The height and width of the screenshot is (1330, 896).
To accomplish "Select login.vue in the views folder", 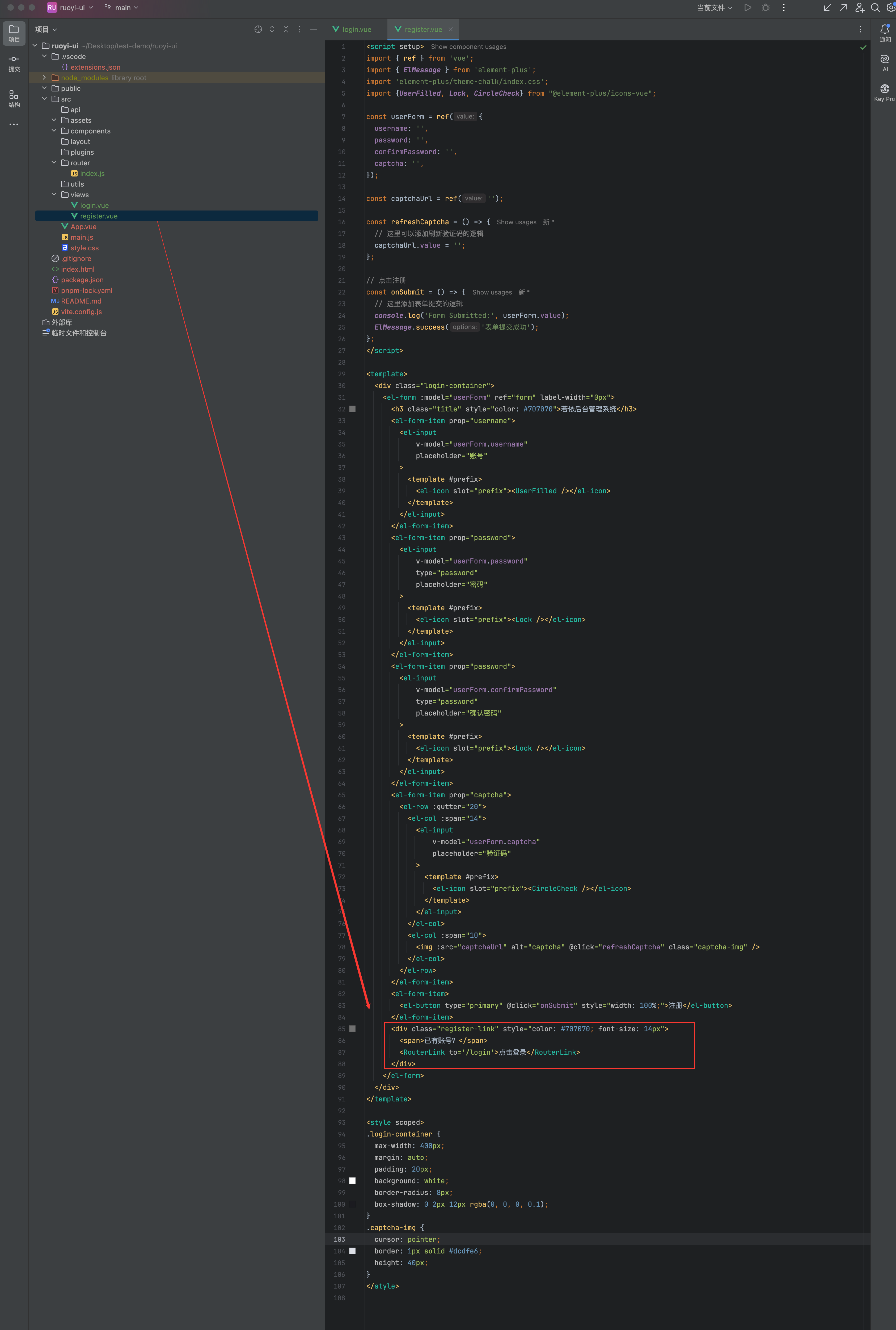I will tap(90, 206).
